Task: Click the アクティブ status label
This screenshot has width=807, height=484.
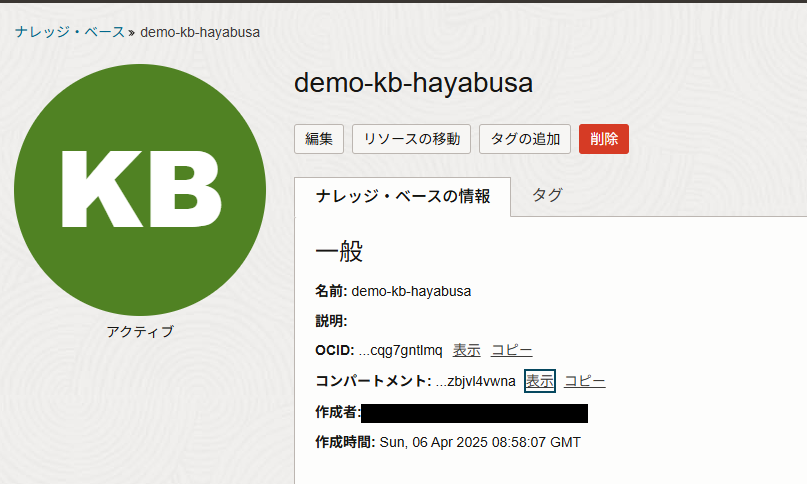Action: [x=140, y=332]
